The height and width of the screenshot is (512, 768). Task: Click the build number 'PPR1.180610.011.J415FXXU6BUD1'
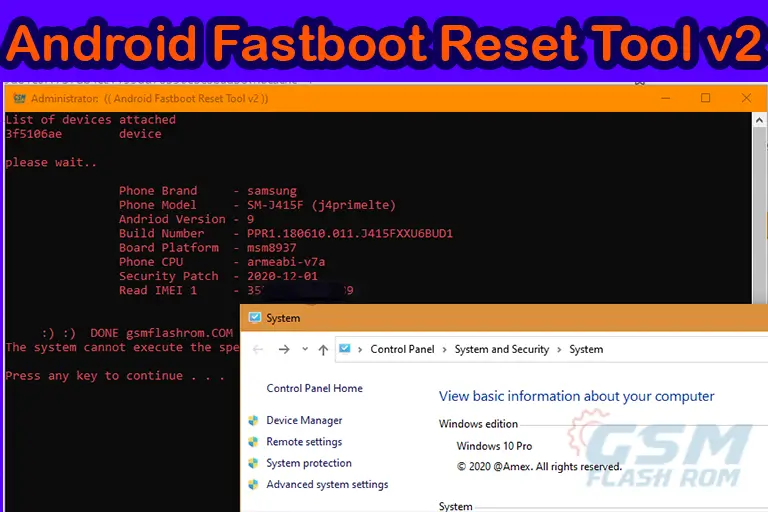click(x=350, y=233)
